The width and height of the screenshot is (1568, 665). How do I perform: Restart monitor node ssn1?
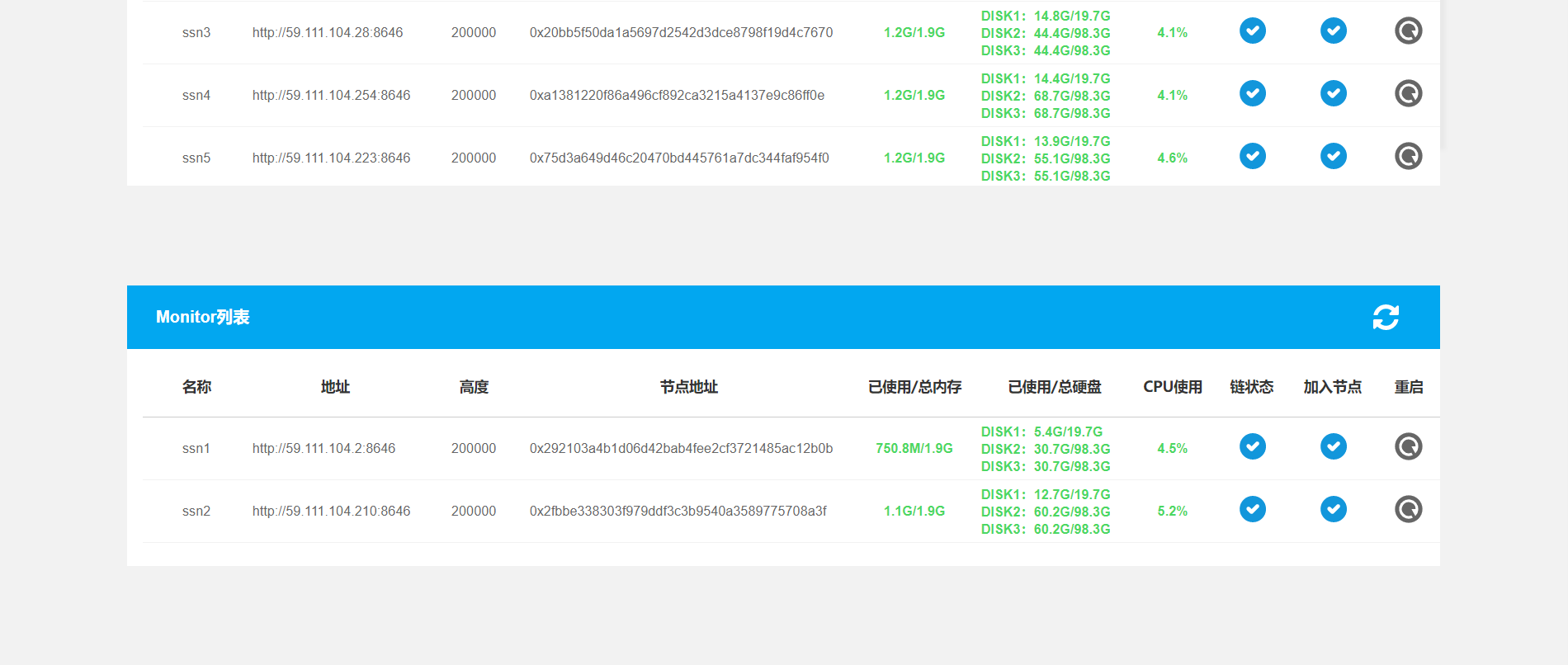tap(1408, 447)
